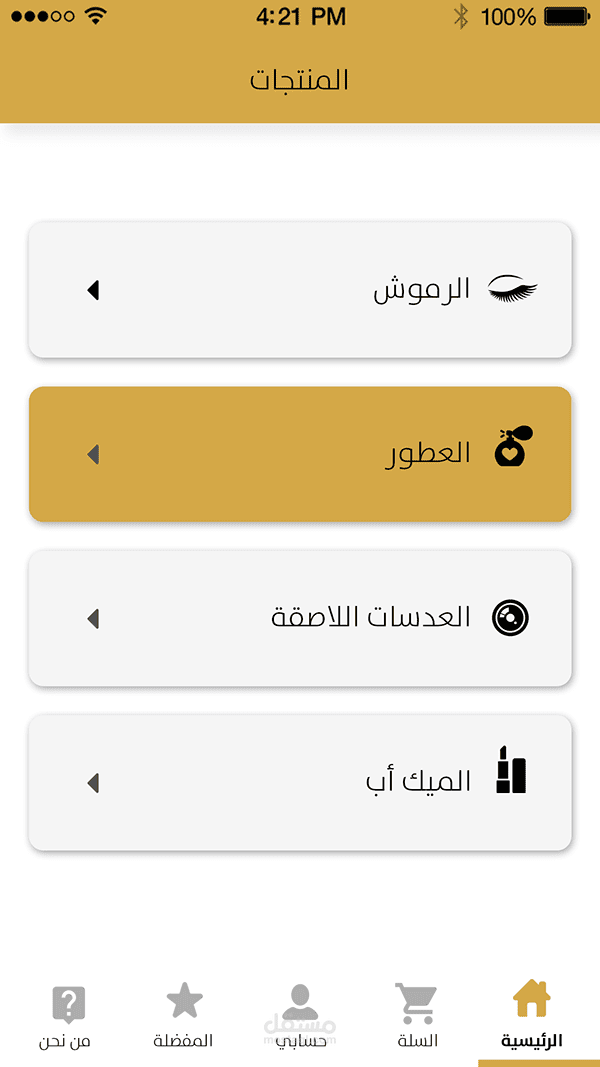Expand the الميك أب arrow
The height and width of the screenshot is (1067, 600).
(93, 783)
